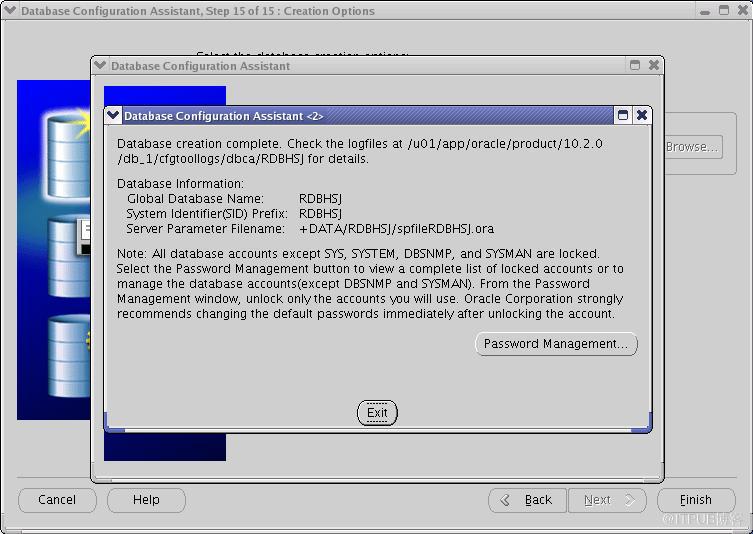Screen dimensions: 753x534
Task: Click the Exit button in completion dialog
Action: (377, 413)
